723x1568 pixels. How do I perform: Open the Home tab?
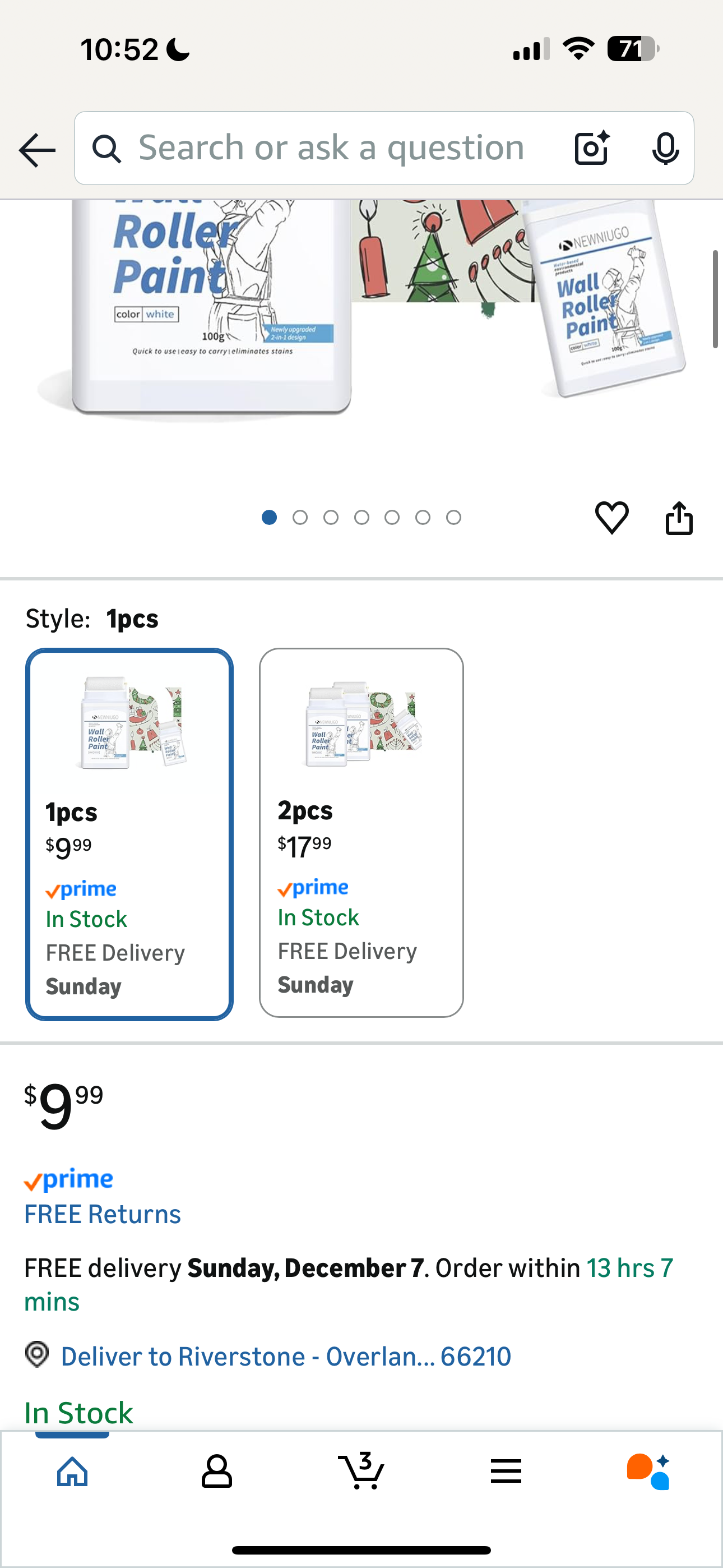pyautogui.click(x=72, y=1472)
